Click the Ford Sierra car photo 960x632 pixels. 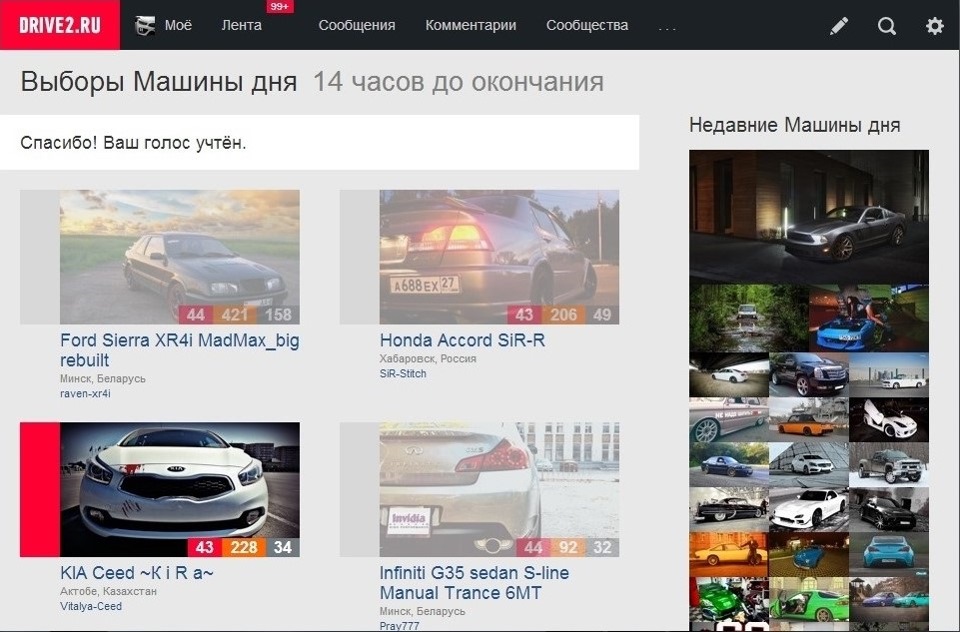pyautogui.click(x=179, y=257)
